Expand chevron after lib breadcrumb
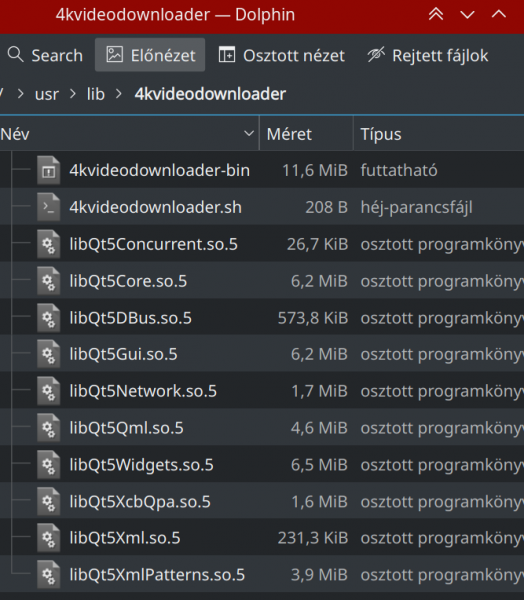The height and width of the screenshot is (600, 524). tap(119, 94)
